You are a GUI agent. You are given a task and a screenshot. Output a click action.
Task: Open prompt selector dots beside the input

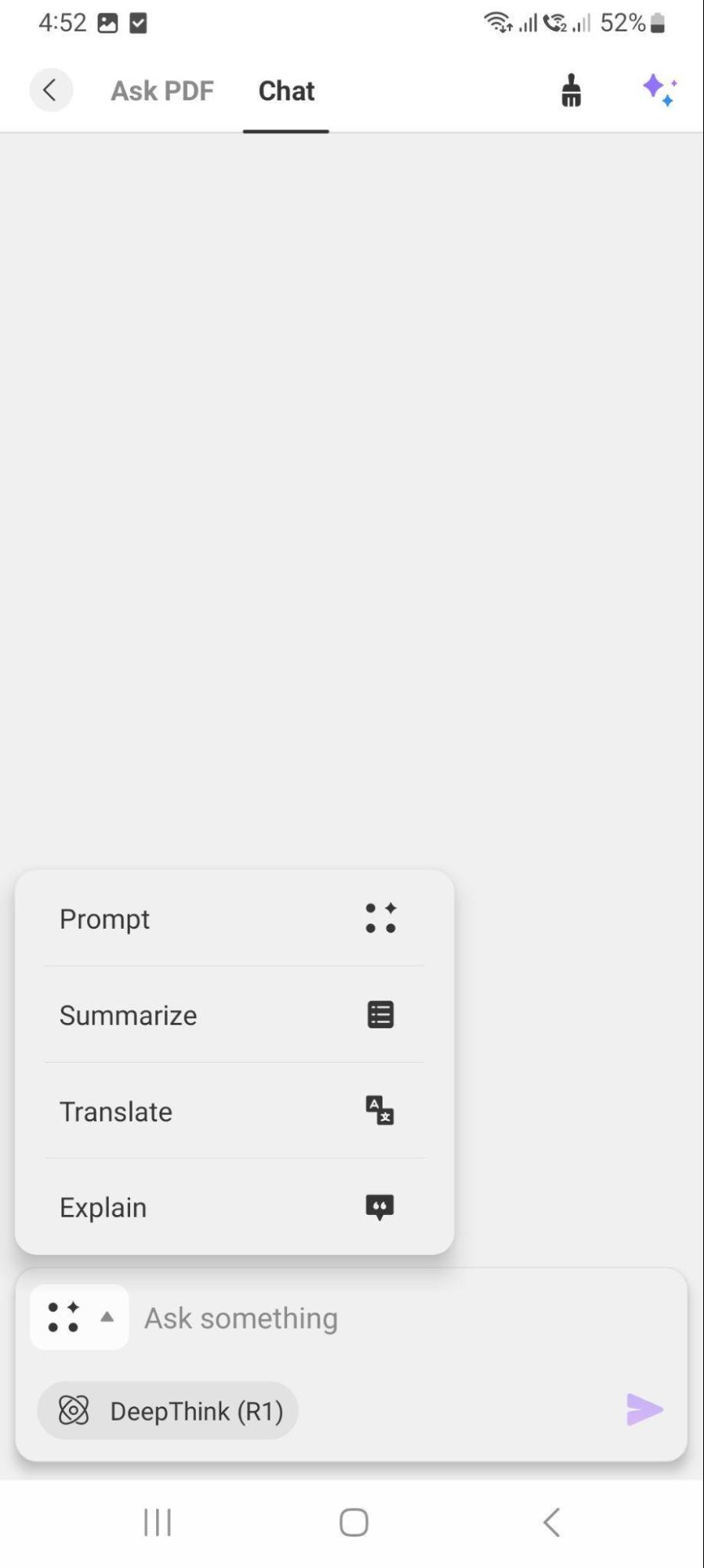pos(64,1317)
